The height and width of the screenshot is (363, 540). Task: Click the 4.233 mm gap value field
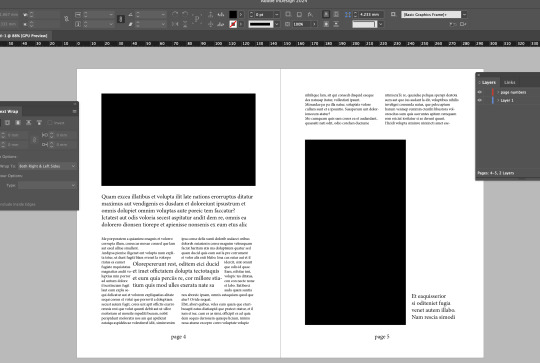(371, 14)
